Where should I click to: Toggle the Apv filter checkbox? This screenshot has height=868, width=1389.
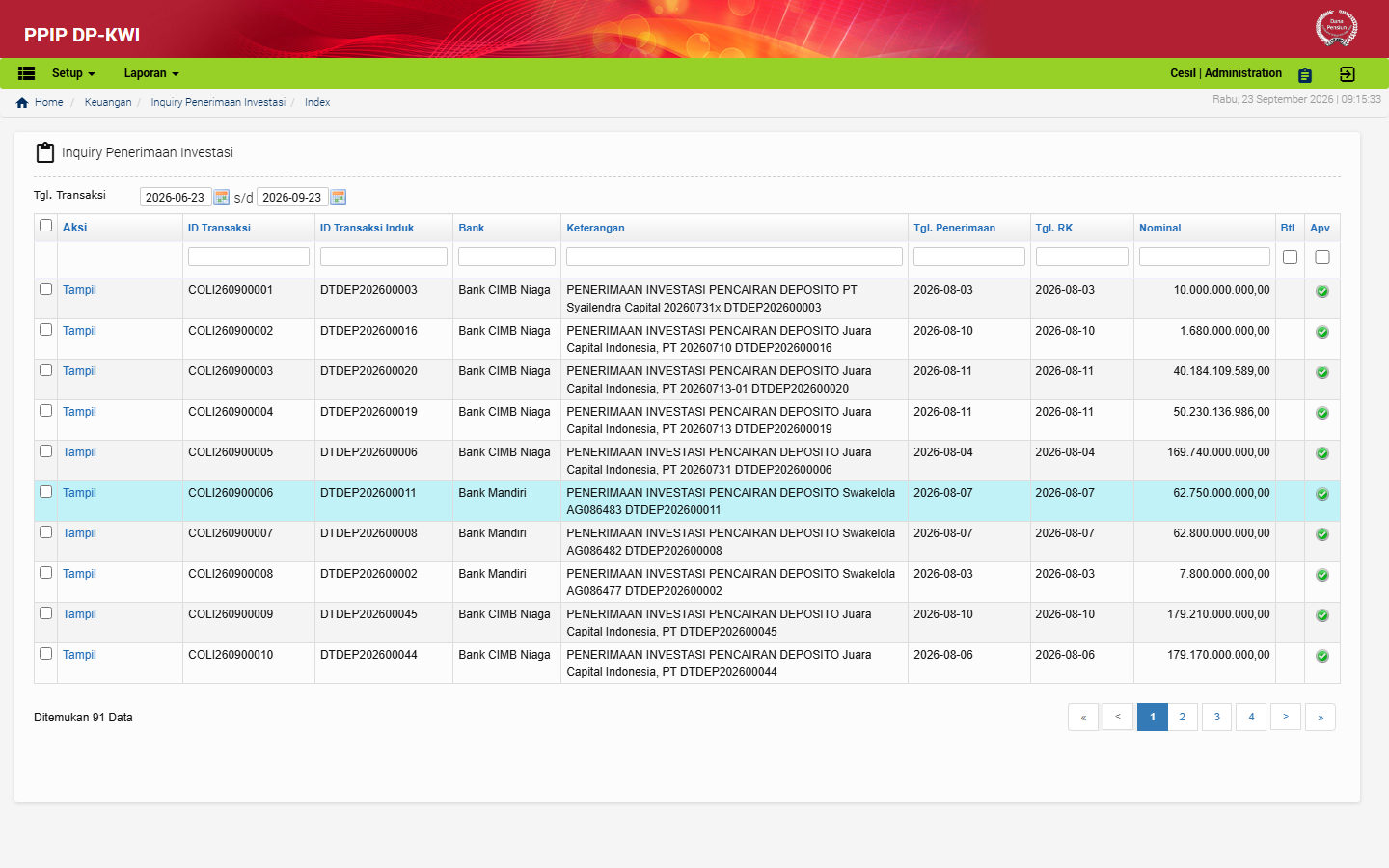[x=1322, y=258]
